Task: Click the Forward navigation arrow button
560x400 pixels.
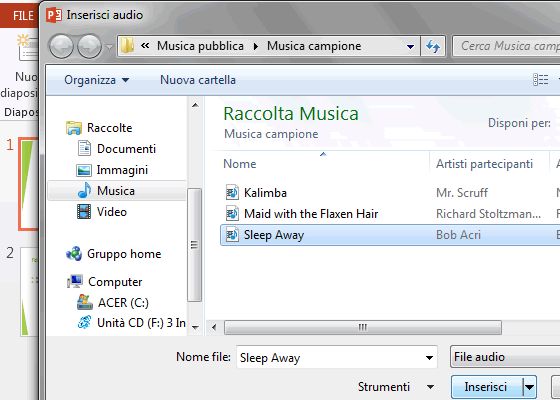Action: pyautogui.click(x=89, y=46)
